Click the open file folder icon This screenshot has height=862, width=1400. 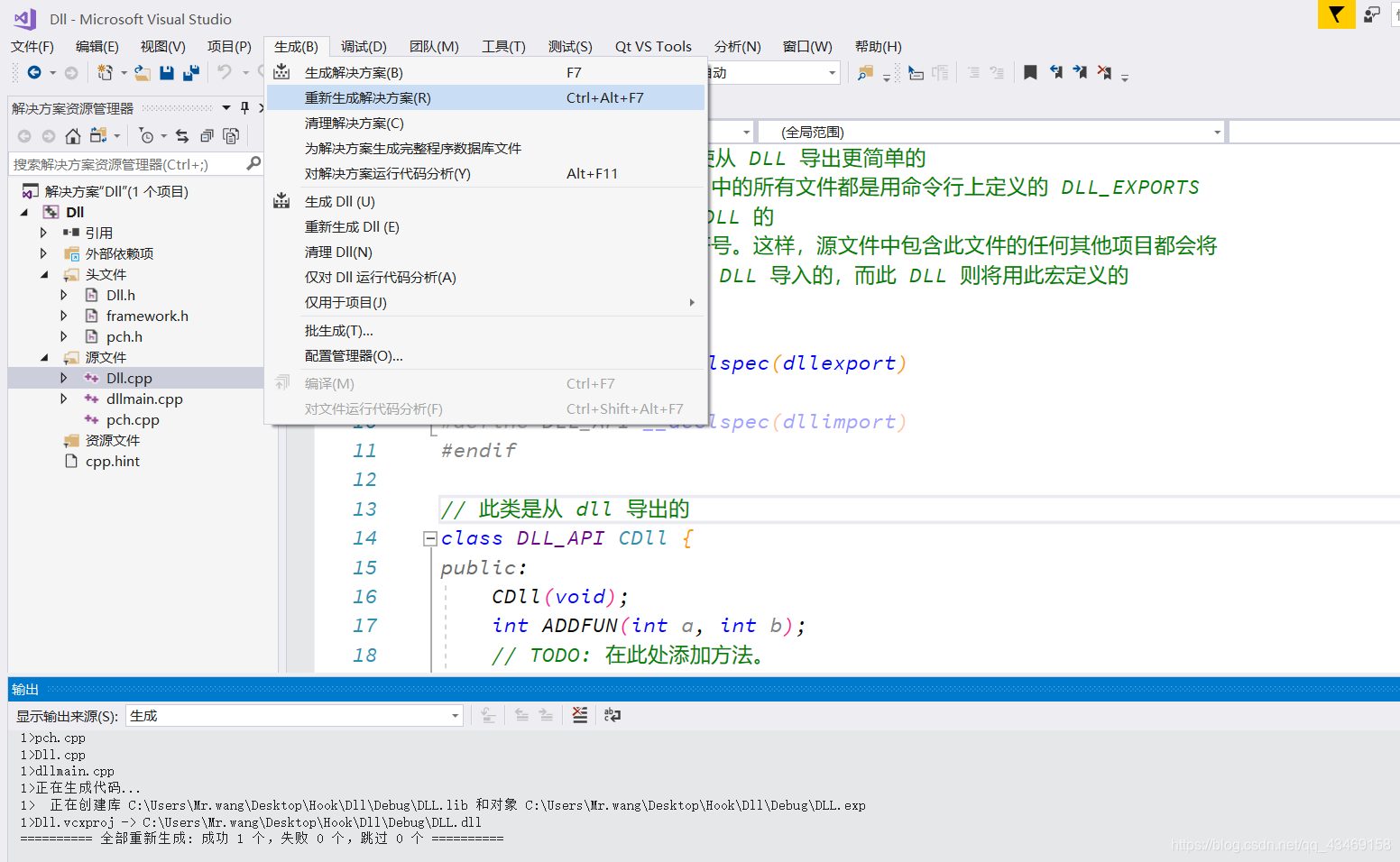[143, 72]
